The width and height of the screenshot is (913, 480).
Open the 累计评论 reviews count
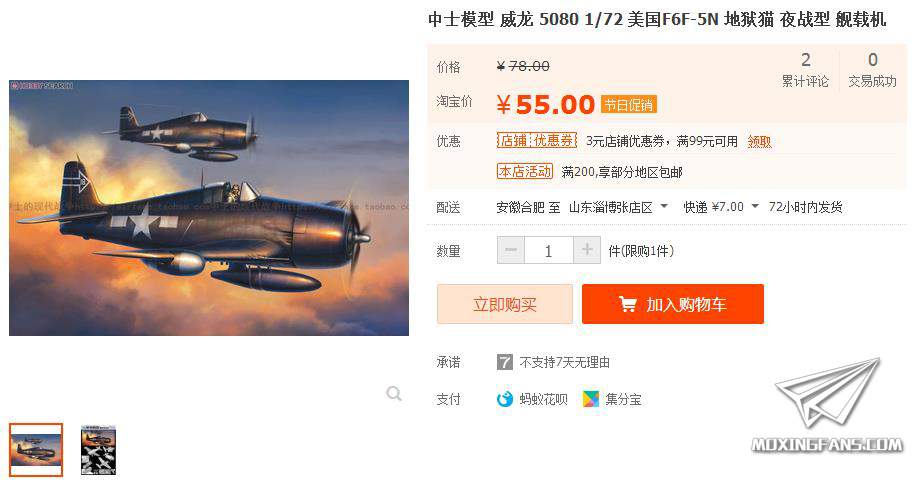(x=805, y=70)
